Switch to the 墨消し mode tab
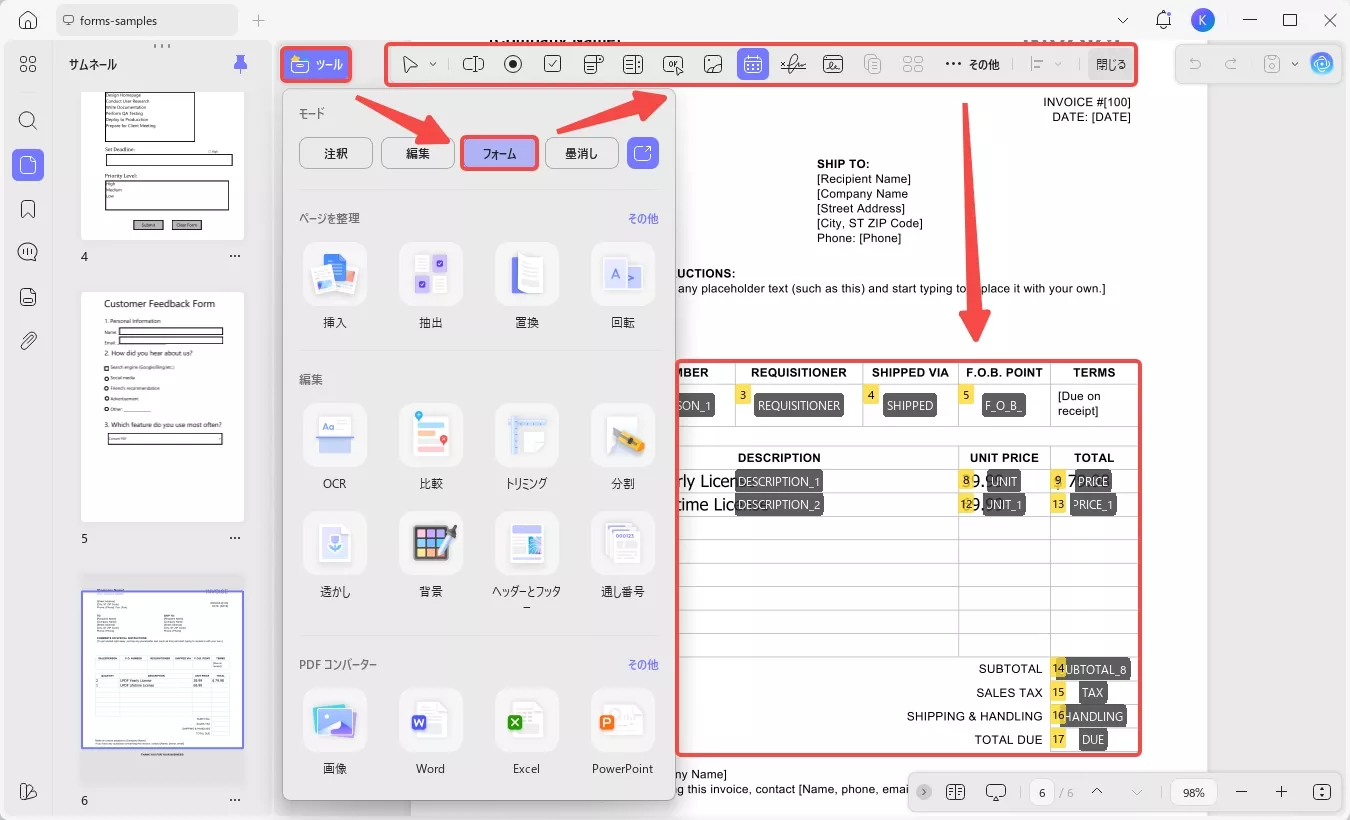The height and width of the screenshot is (820, 1350). pyautogui.click(x=581, y=152)
